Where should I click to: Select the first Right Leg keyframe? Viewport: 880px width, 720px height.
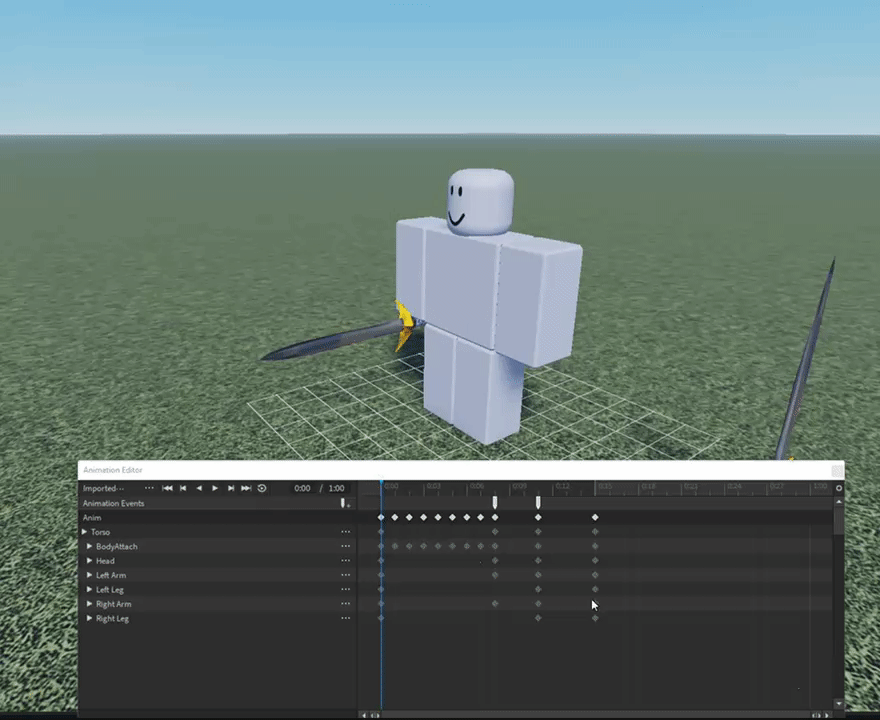(381, 618)
